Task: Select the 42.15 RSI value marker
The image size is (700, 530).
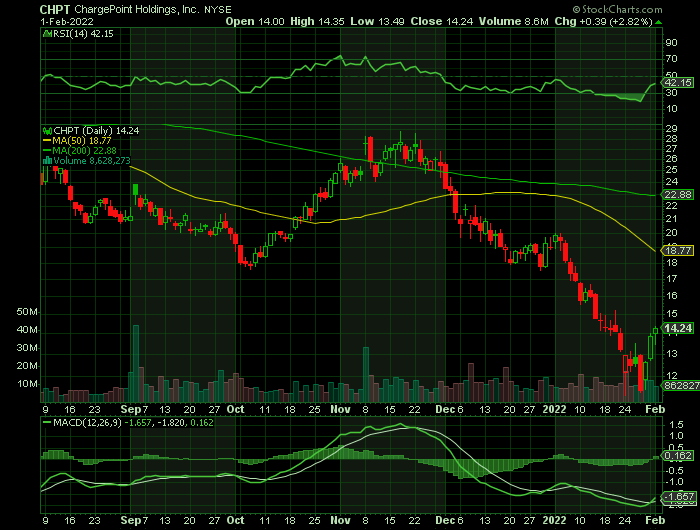Action: (679, 83)
